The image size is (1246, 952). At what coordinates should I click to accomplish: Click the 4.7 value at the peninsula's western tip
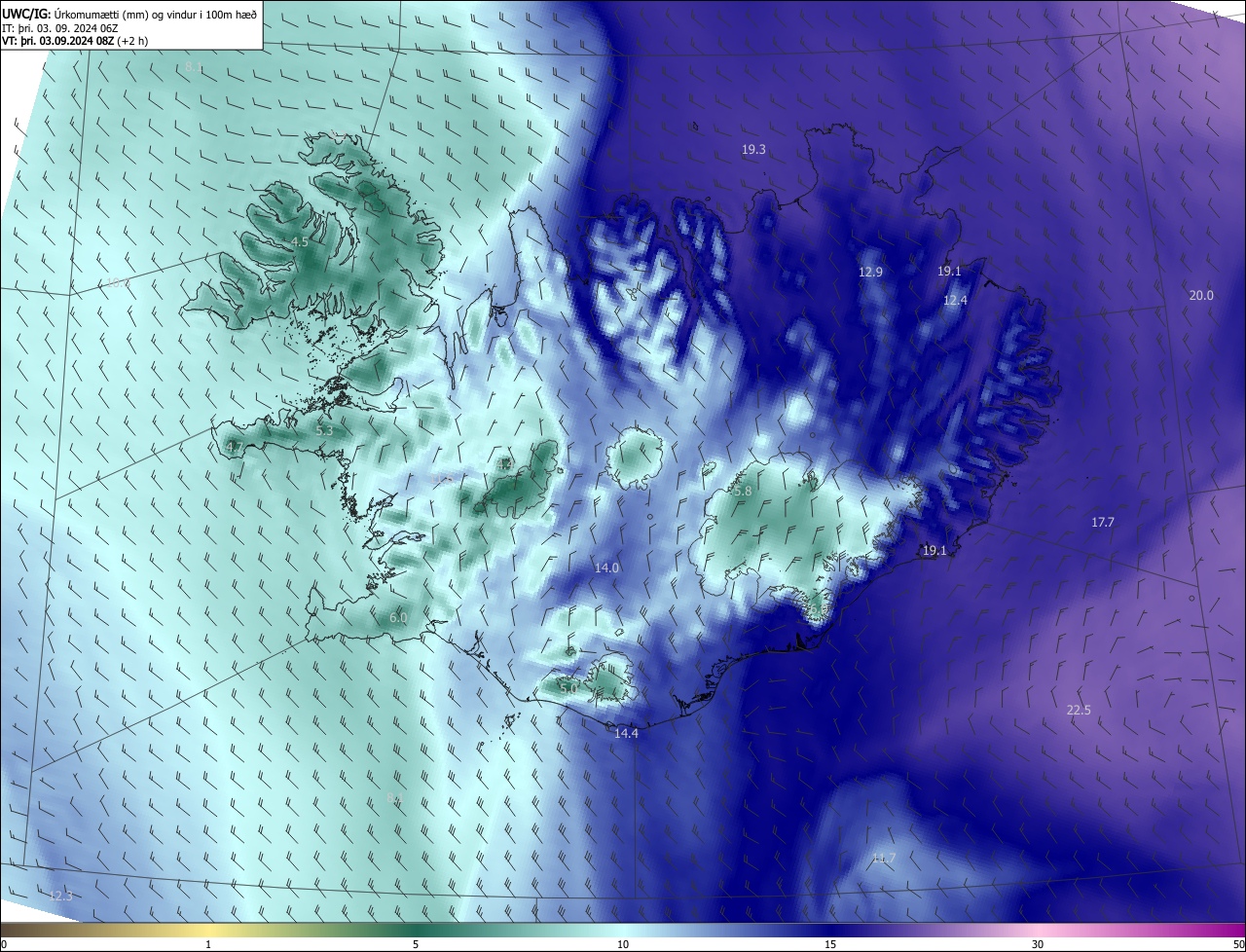pyautogui.click(x=234, y=447)
